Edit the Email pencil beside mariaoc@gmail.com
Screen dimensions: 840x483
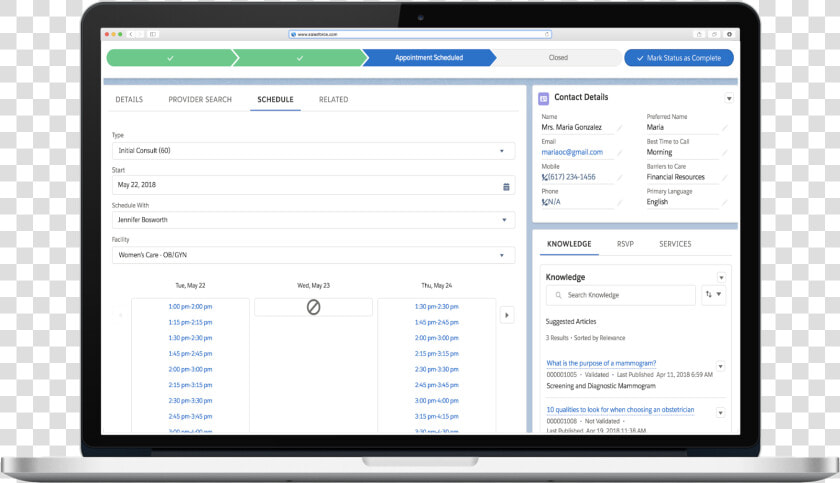(619, 153)
